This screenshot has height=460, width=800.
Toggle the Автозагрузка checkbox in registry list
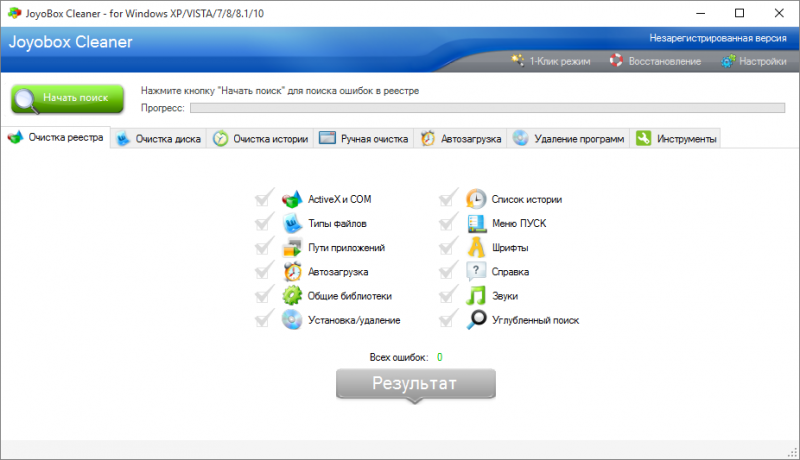point(264,270)
